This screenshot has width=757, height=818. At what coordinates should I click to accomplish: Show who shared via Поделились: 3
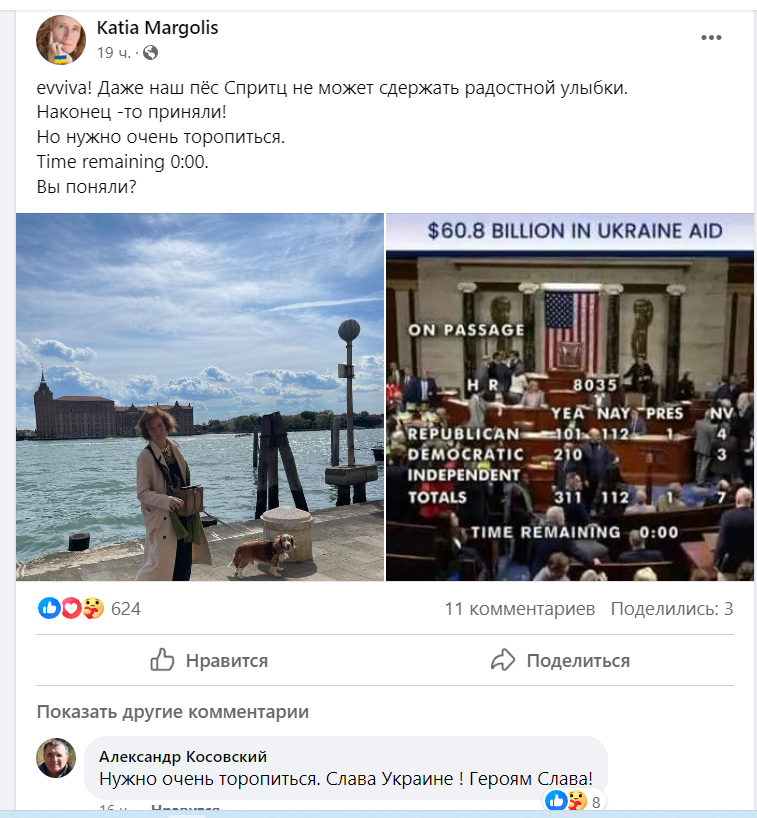672,609
